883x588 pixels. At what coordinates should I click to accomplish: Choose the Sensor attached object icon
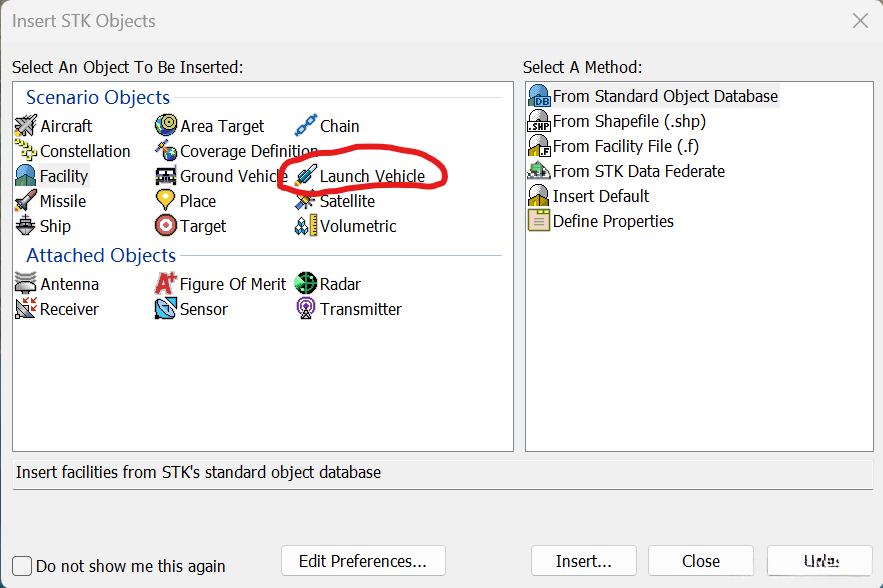(x=166, y=309)
